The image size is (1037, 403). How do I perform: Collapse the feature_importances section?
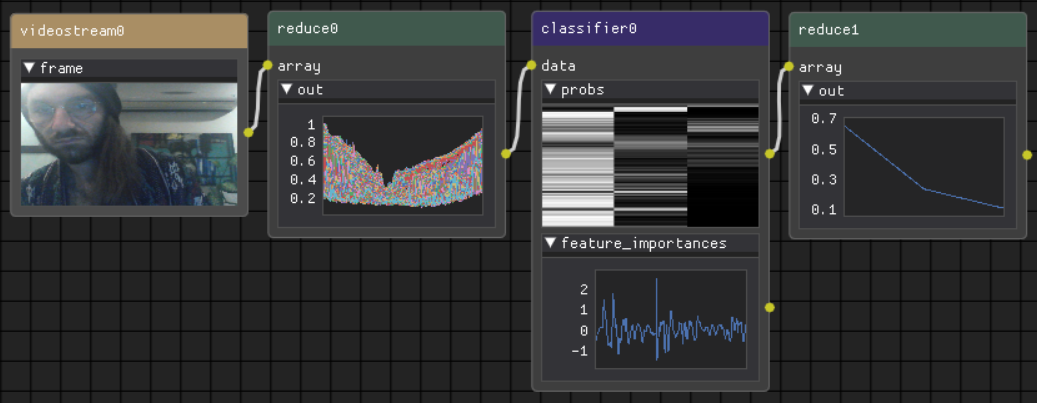[551, 243]
